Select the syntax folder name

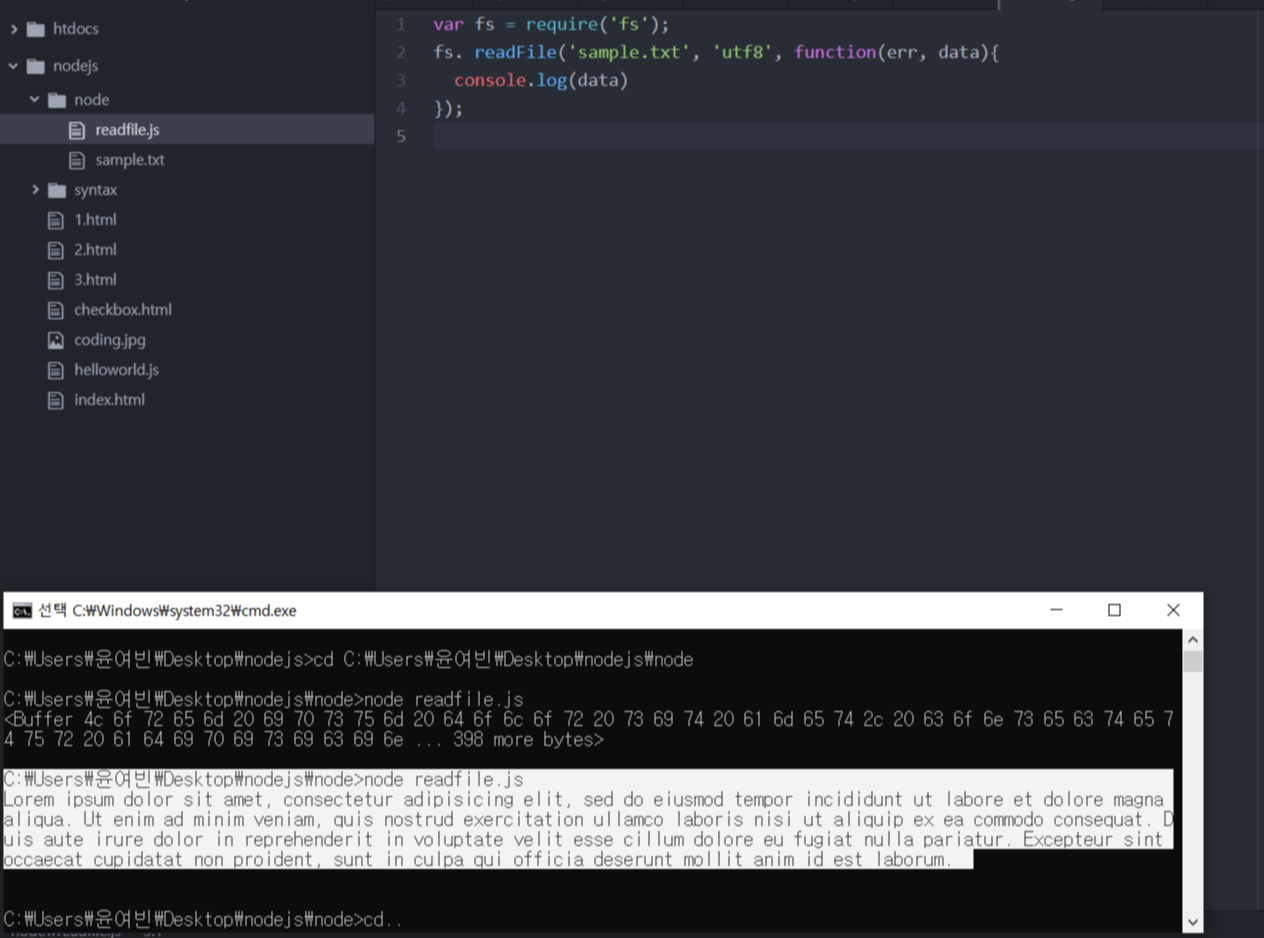point(96,190)
